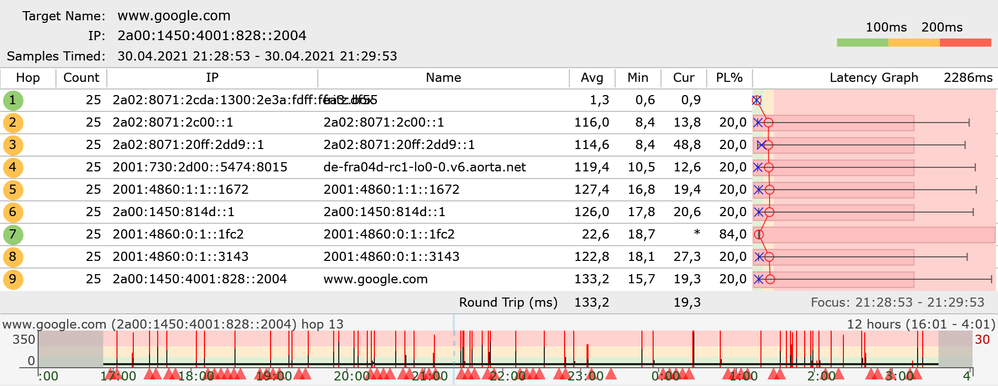Select the hop 8 orange circle
998x386 pixels.
click(x=12, y=256)
